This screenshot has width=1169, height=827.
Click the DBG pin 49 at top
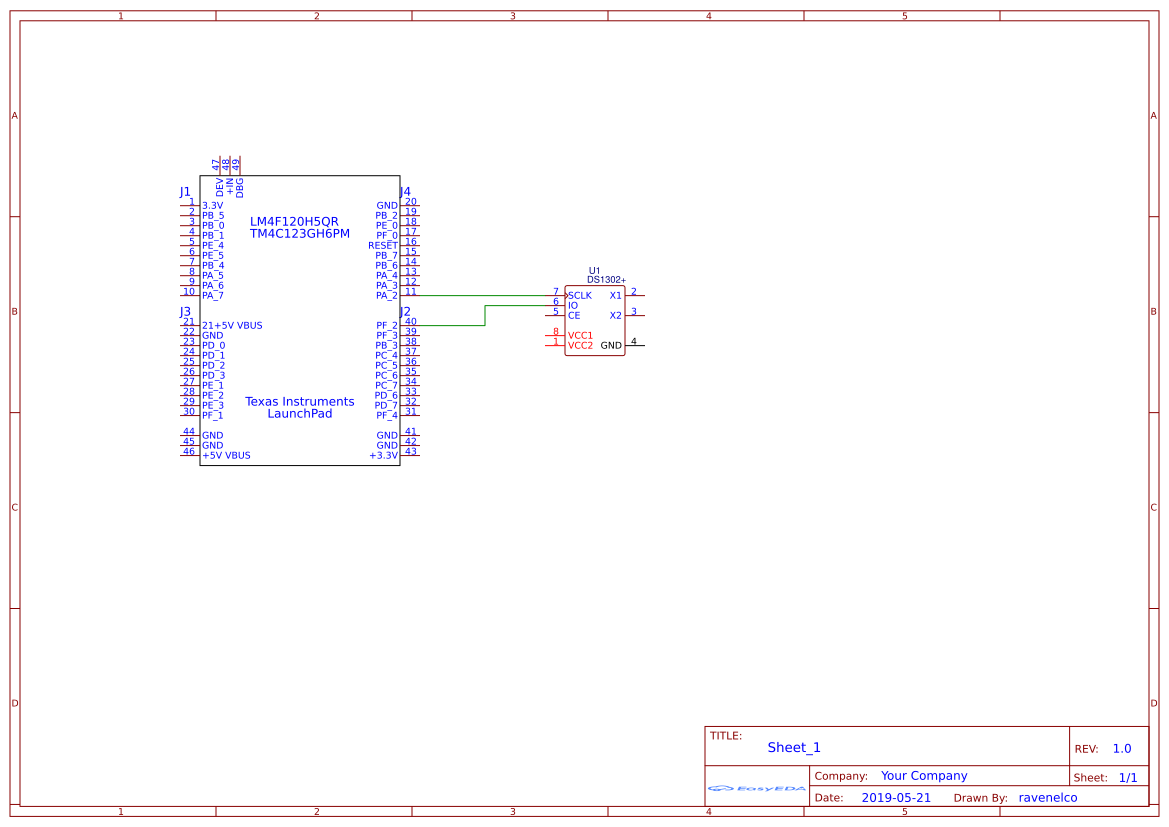point(238,176)
